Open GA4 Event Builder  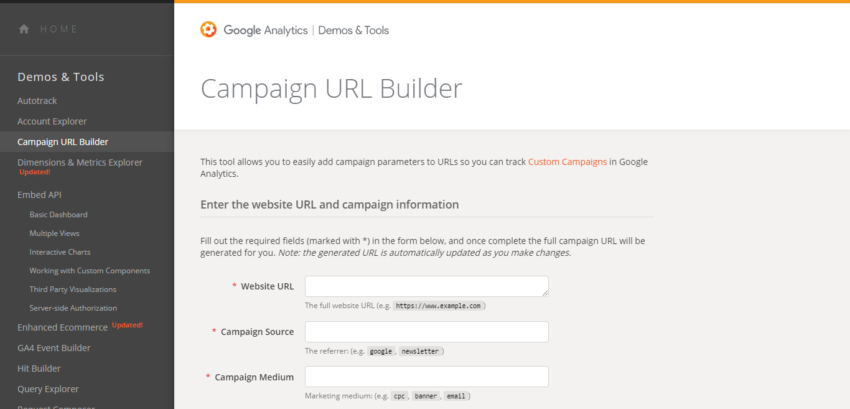(x=53, y=348)
